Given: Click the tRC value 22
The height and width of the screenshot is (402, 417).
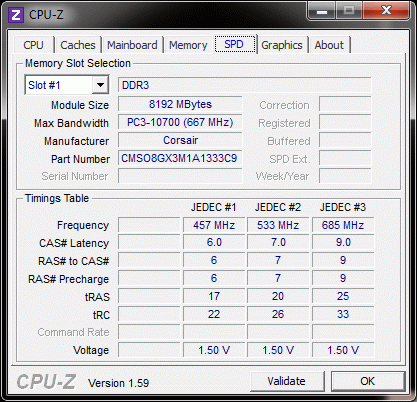Looking at the screenshot, I should (x=214, y=314).
